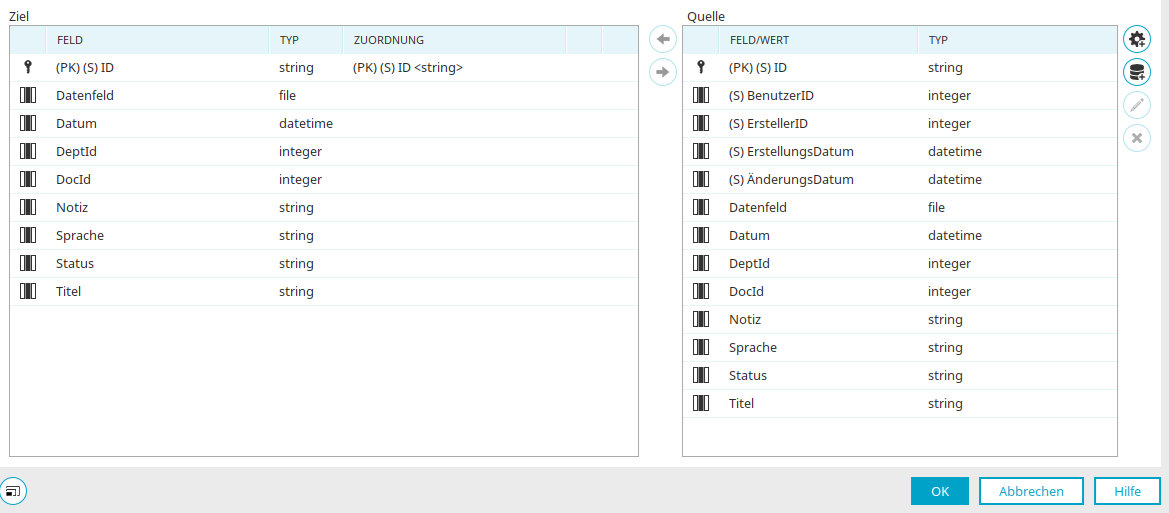Viewport: 1169px width, 513px height.
Task: Click key icon of (PK) (S) ID in Quelle
Action: tap(701, 67)
